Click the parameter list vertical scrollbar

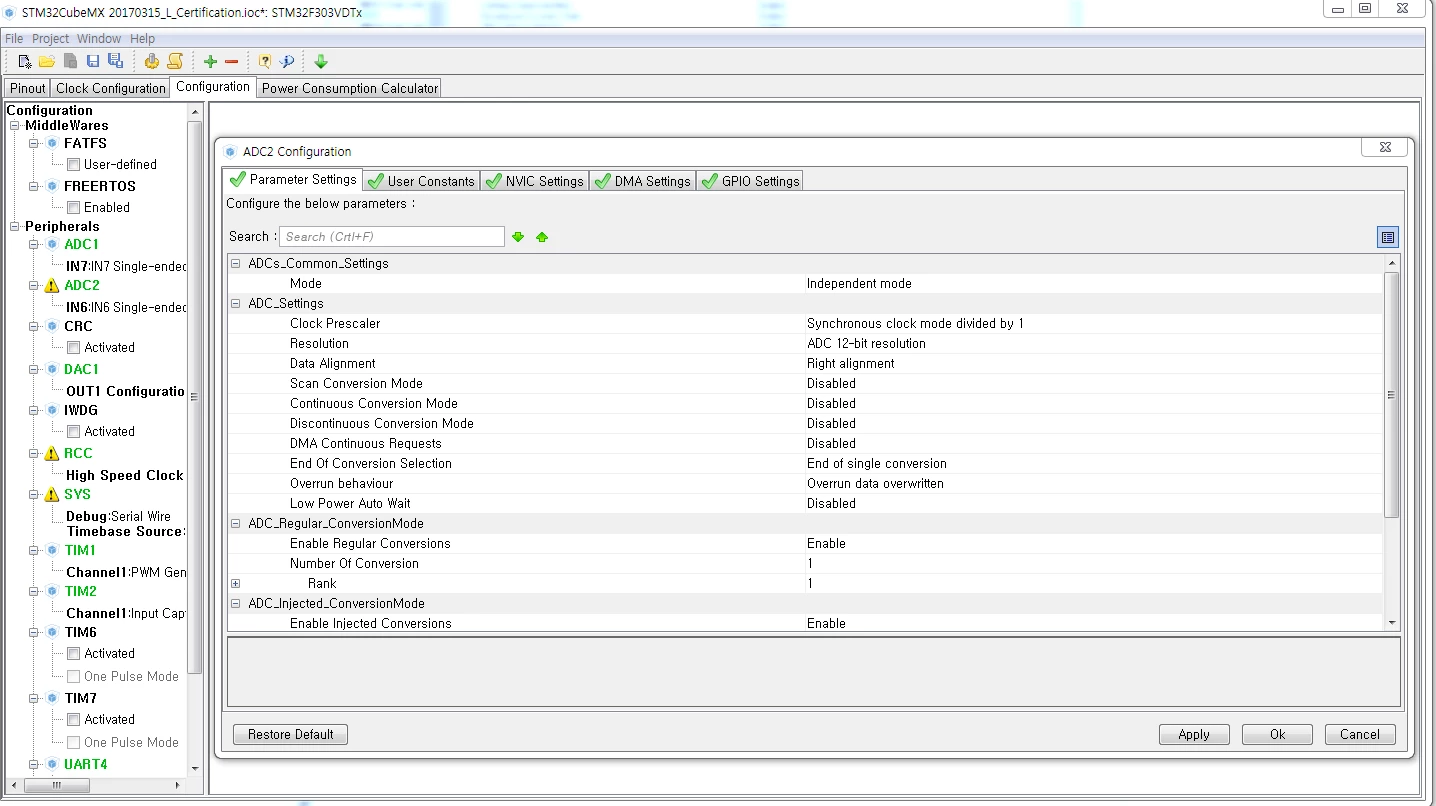coord(1391,394)
